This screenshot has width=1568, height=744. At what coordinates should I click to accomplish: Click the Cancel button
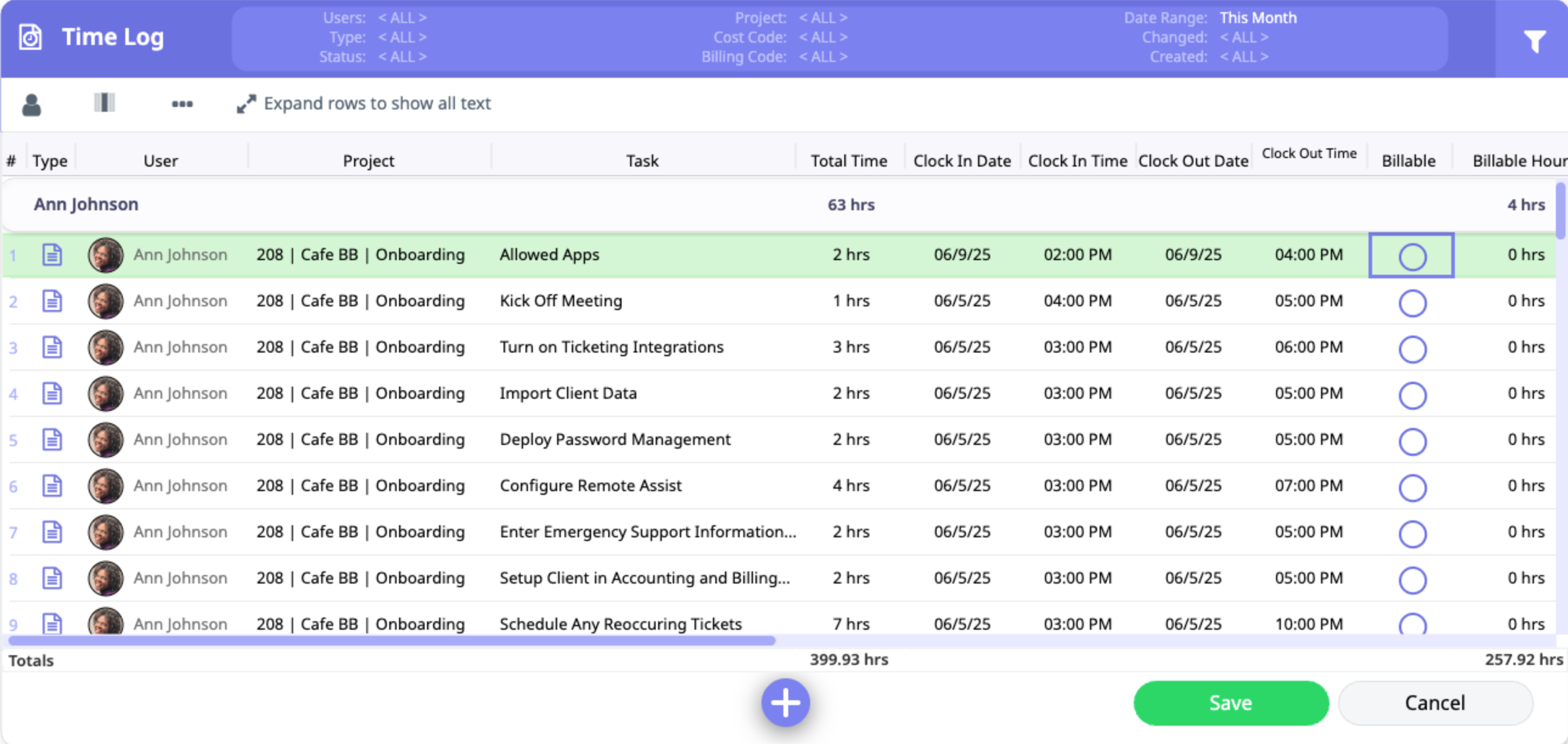pos(1435,703)
